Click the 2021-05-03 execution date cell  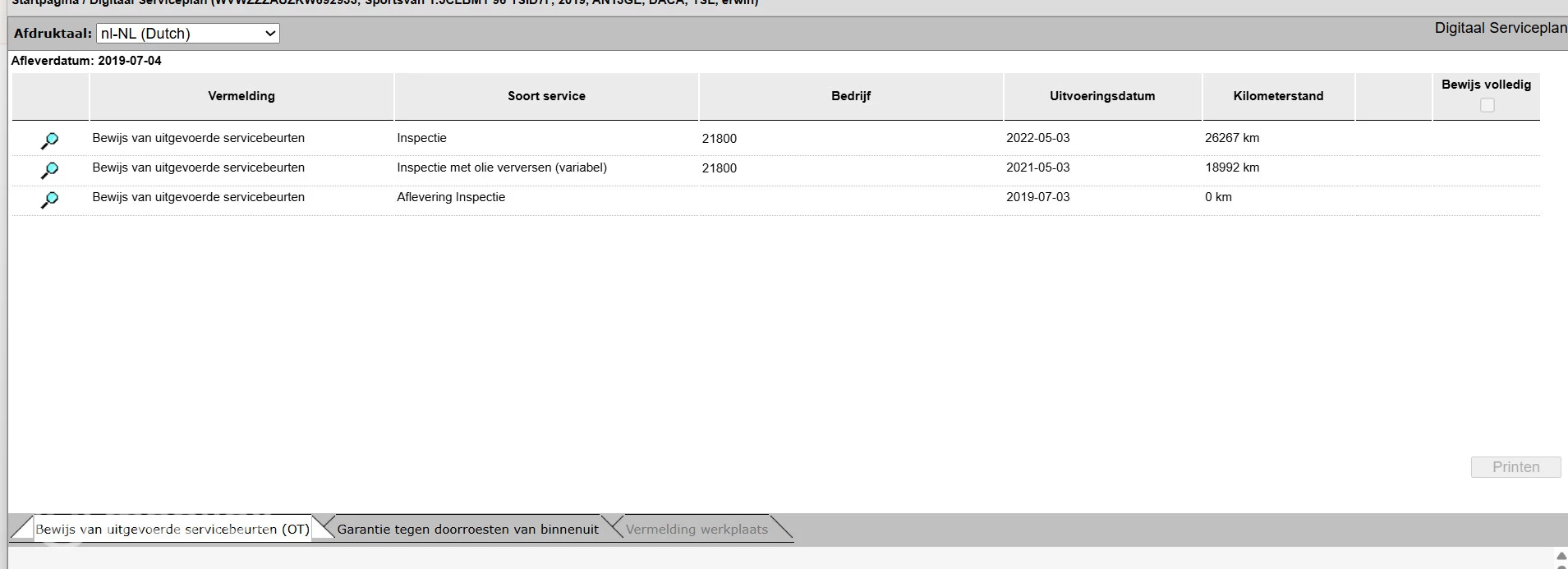tap(1038, 167)
